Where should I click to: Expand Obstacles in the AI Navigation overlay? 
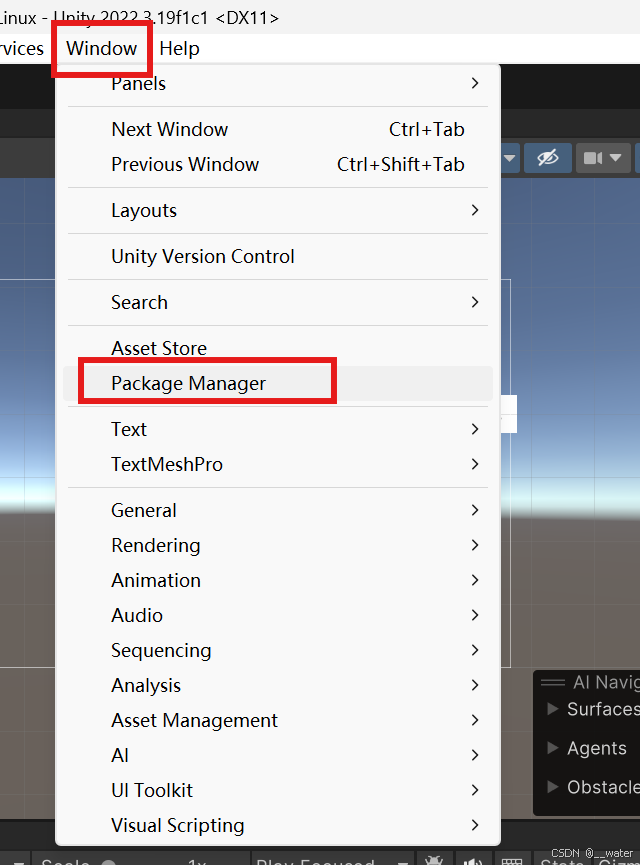pyautogui.click(x=553, y=787)
